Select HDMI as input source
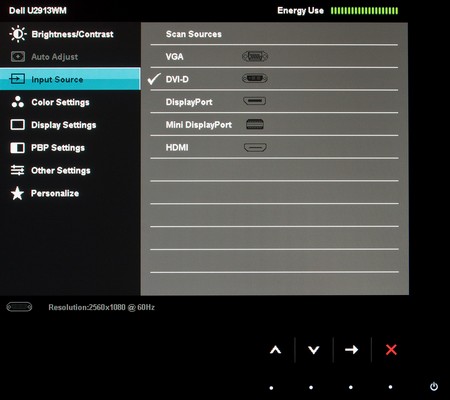This screenshot has width=450, height=400. [x=274, y=147]
